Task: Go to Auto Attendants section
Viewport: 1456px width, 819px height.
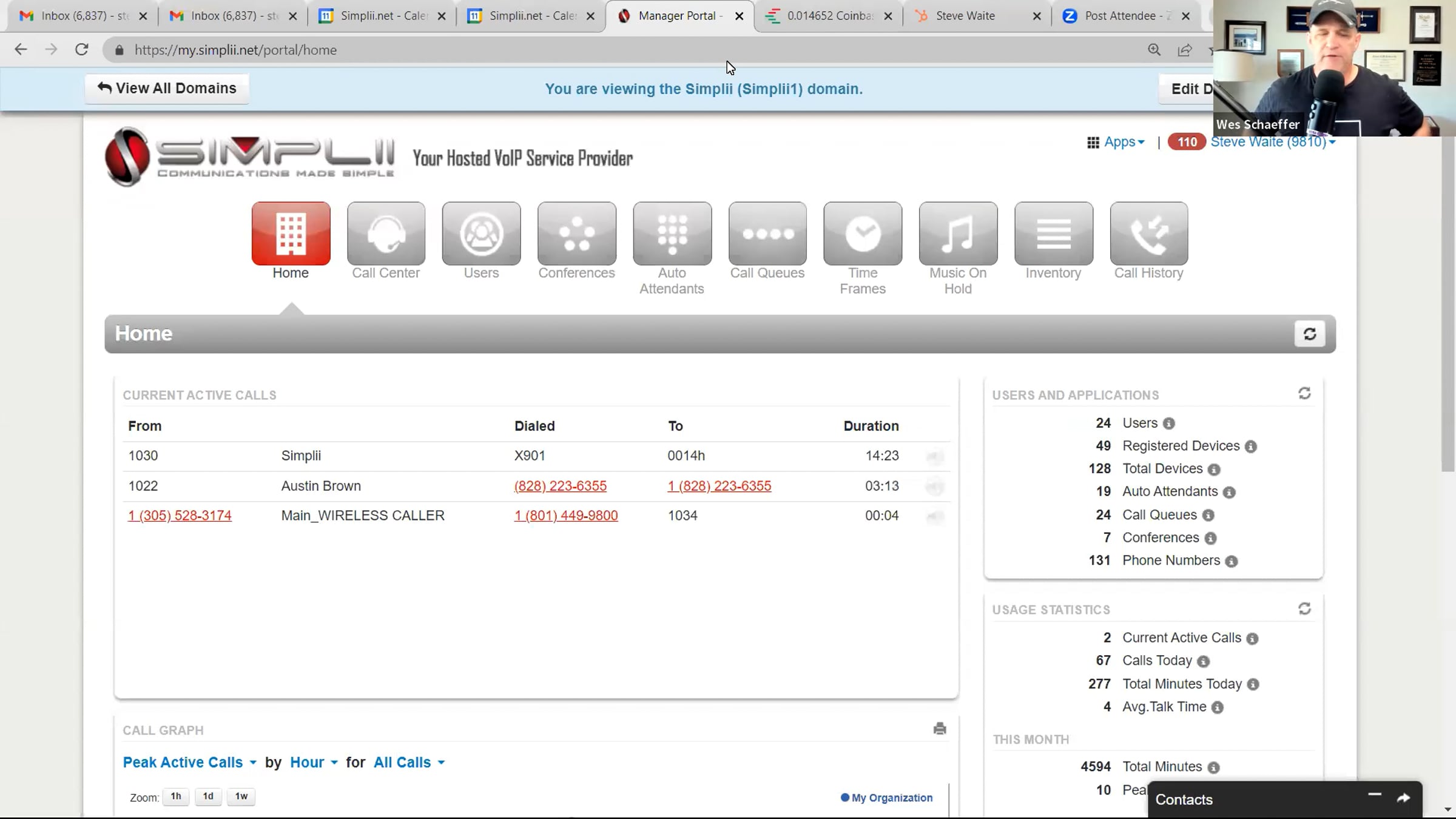Action: tap(672, 234)
